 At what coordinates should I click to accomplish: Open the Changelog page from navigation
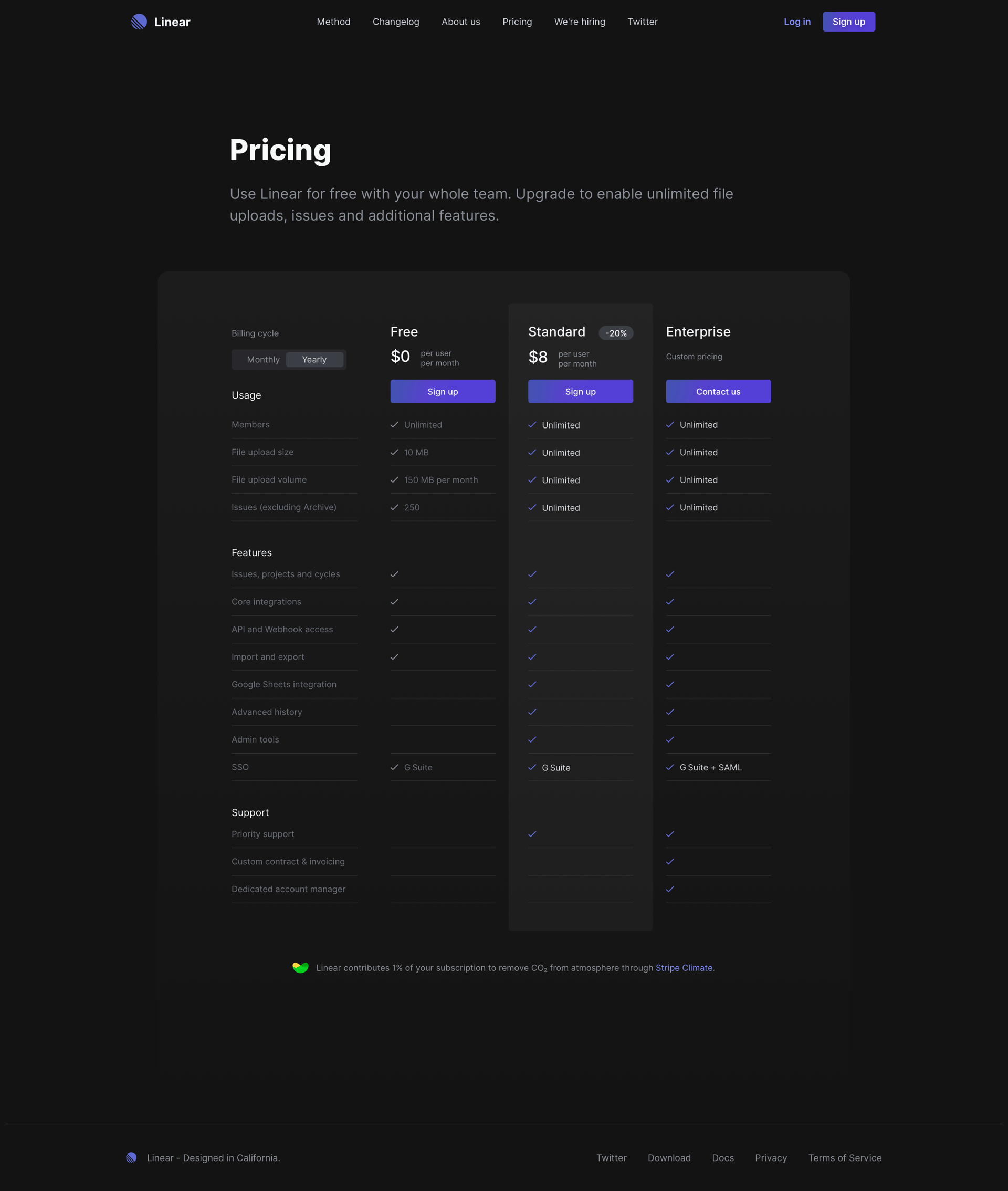395,21
